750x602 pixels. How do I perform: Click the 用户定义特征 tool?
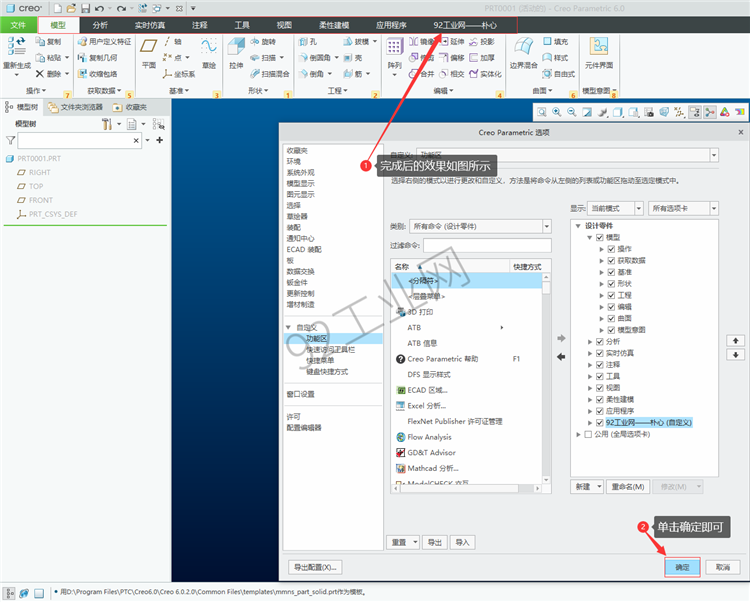click(104, 42)
